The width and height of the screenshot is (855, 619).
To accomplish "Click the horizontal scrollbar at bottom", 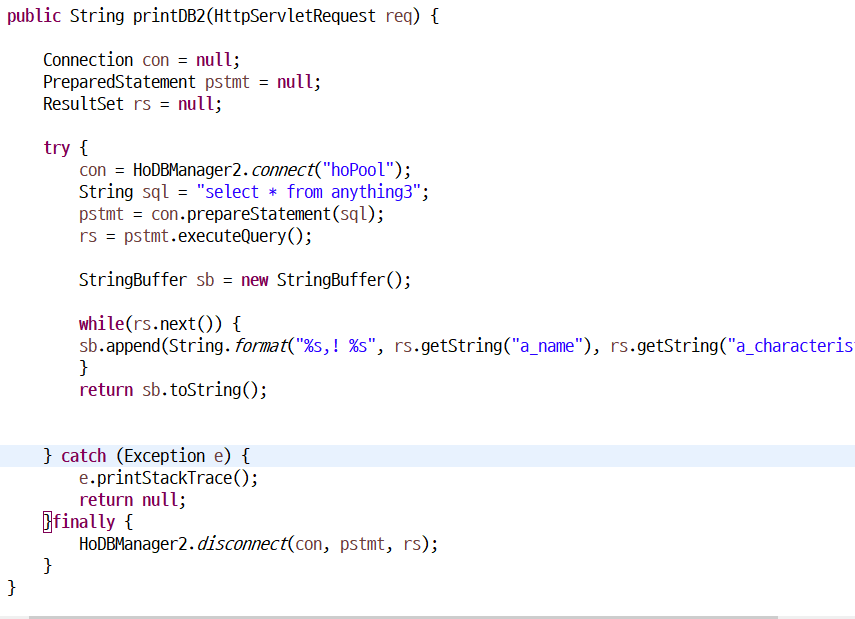I will coord(404,617).
